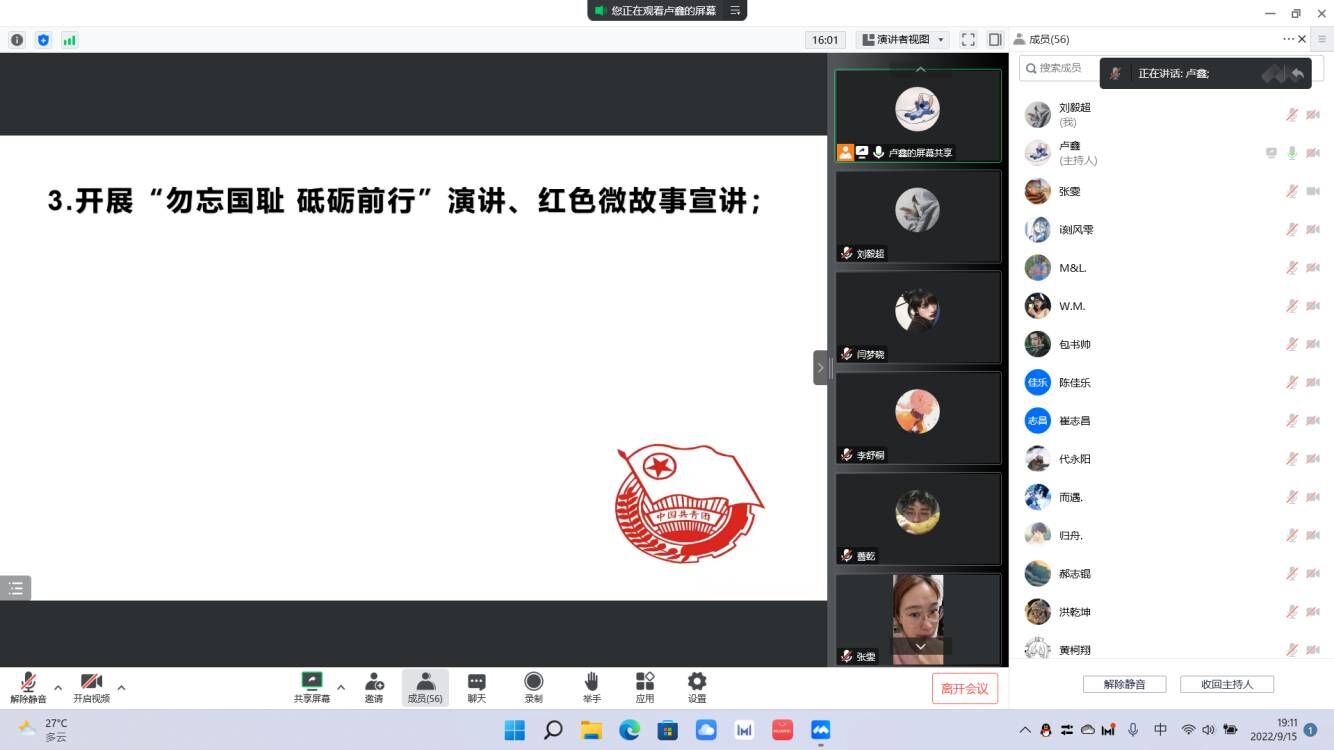Click 成员(56) in the bottom toolbar

(x=425, y=687)
